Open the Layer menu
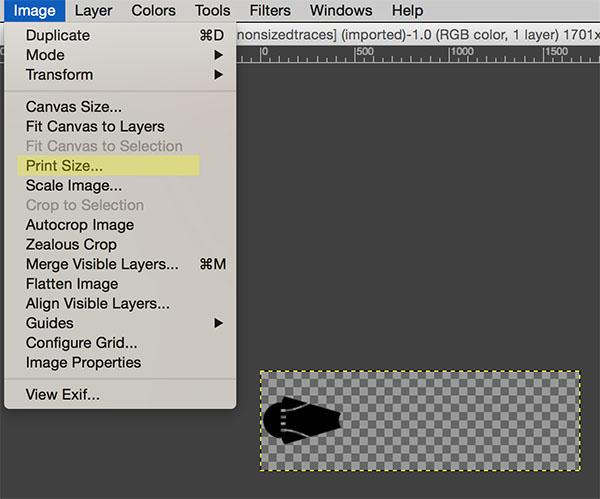This screenshot has width=600, height=499. [x=93, y=11]
